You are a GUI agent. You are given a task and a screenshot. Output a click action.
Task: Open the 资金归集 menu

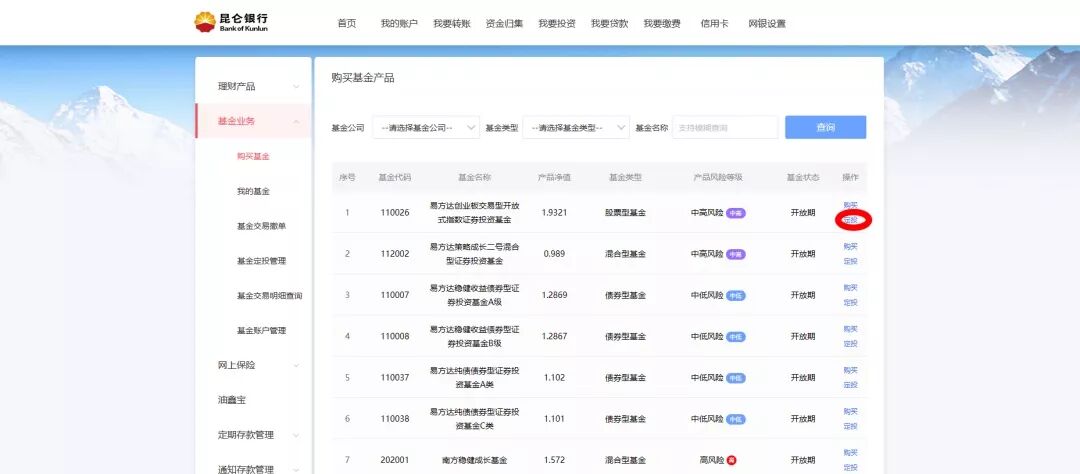point(504,23)
